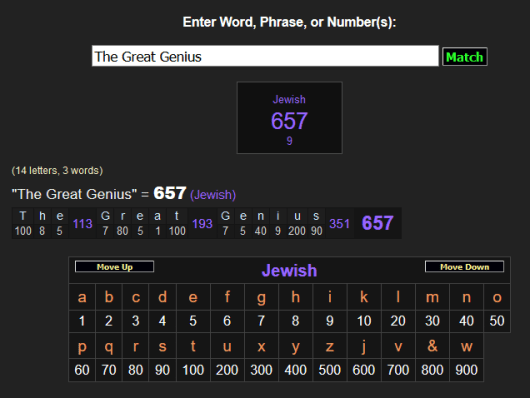Click value 900 in cipher table

466,370
